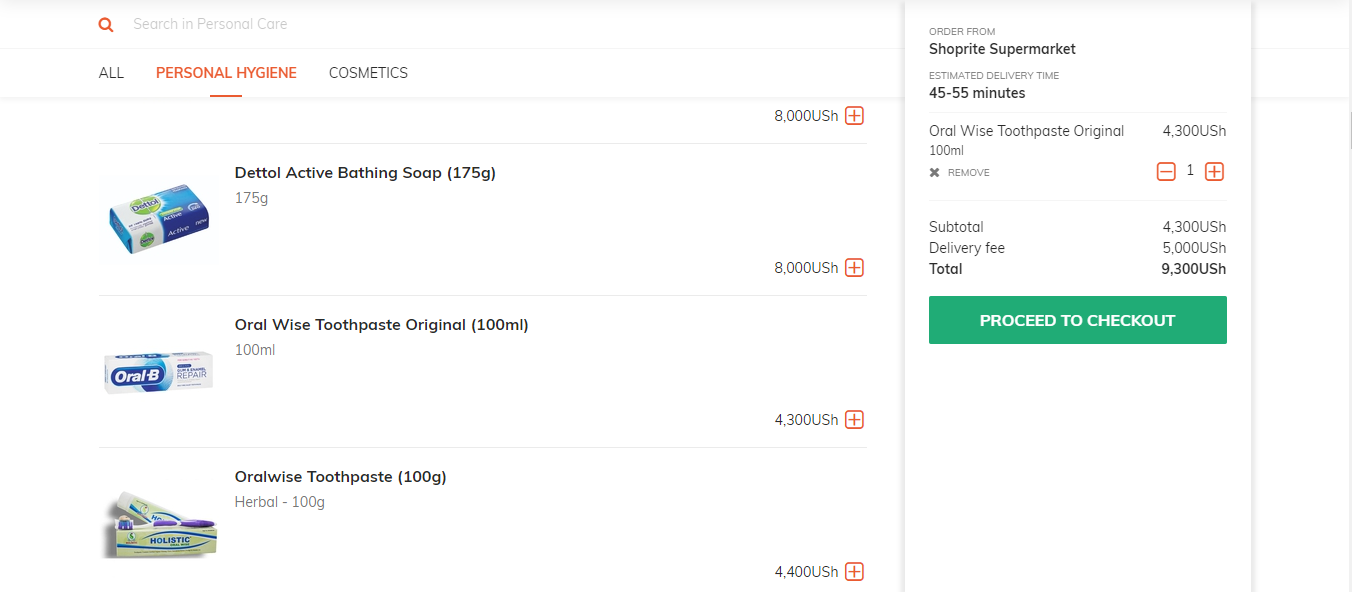Click the orange search magnifier icon
This screenshot has height=592, width=1352.
[x=106, y=24]
